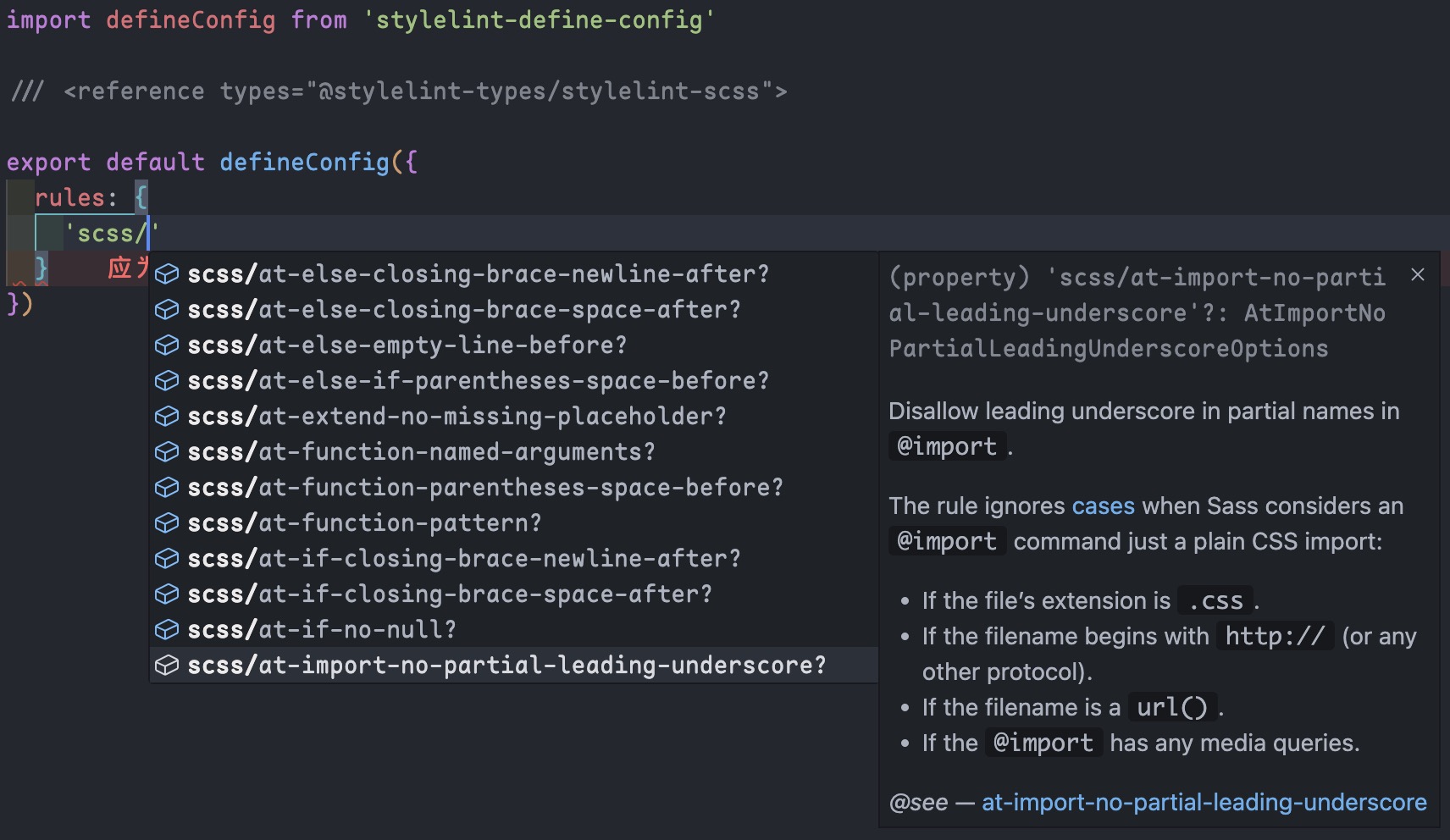Click property icon beside scss/at-import-no-partial-leading-underscore
The width and height of the screenshot is (1450, 840).
point(167,665)
